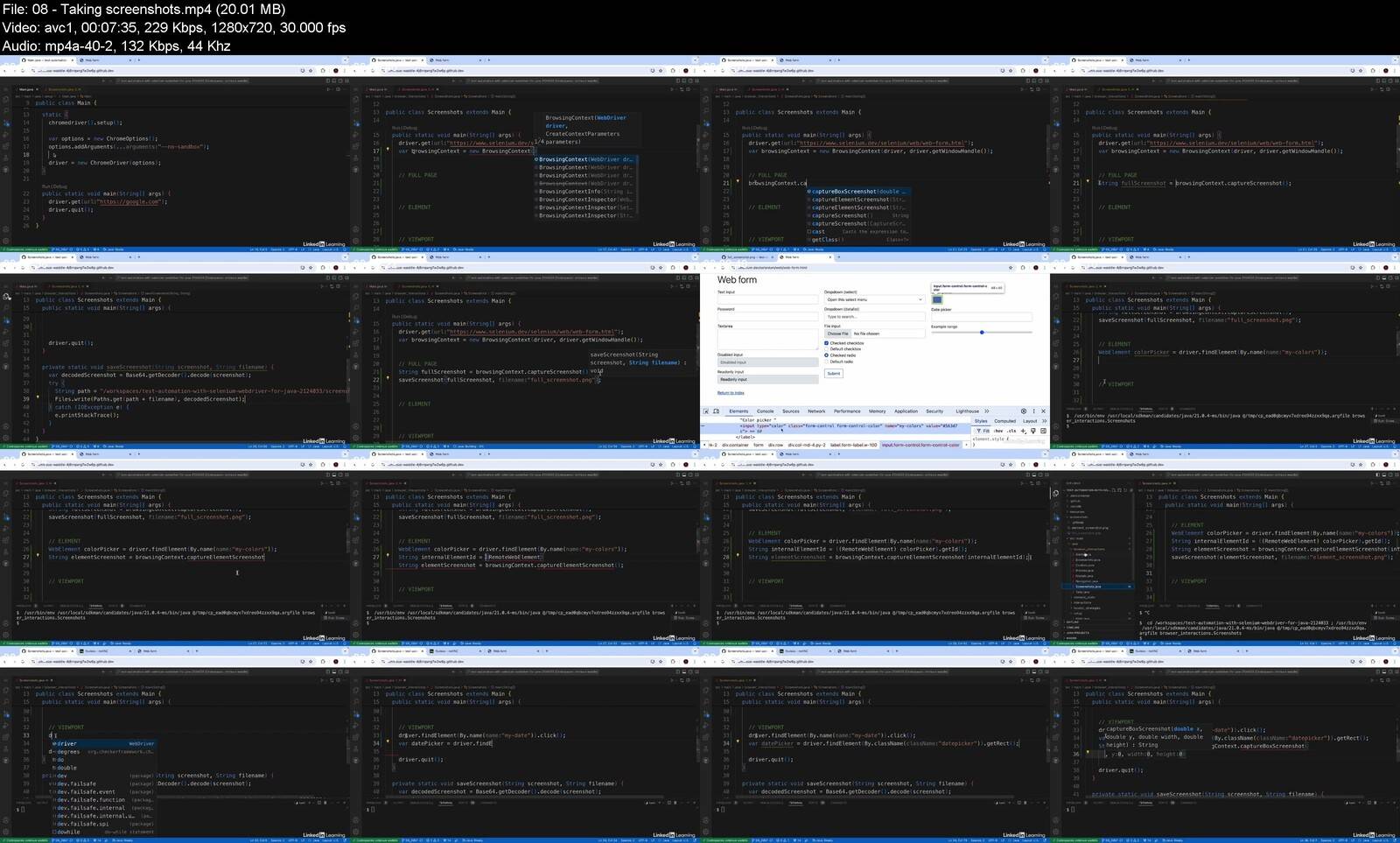Open the DevTools three-dot menu
Viewport: 1400px width, 843px height.
1033,411
